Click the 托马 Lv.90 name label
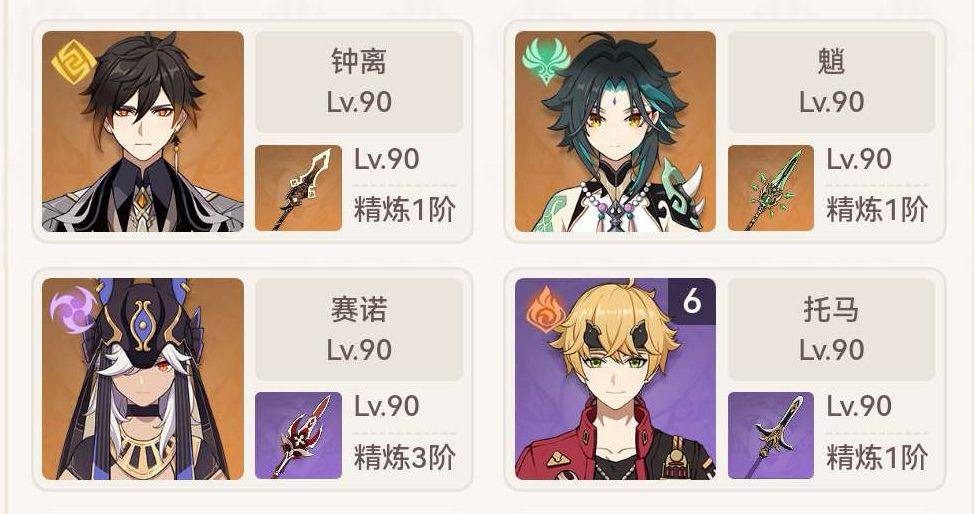 [831, 329]
